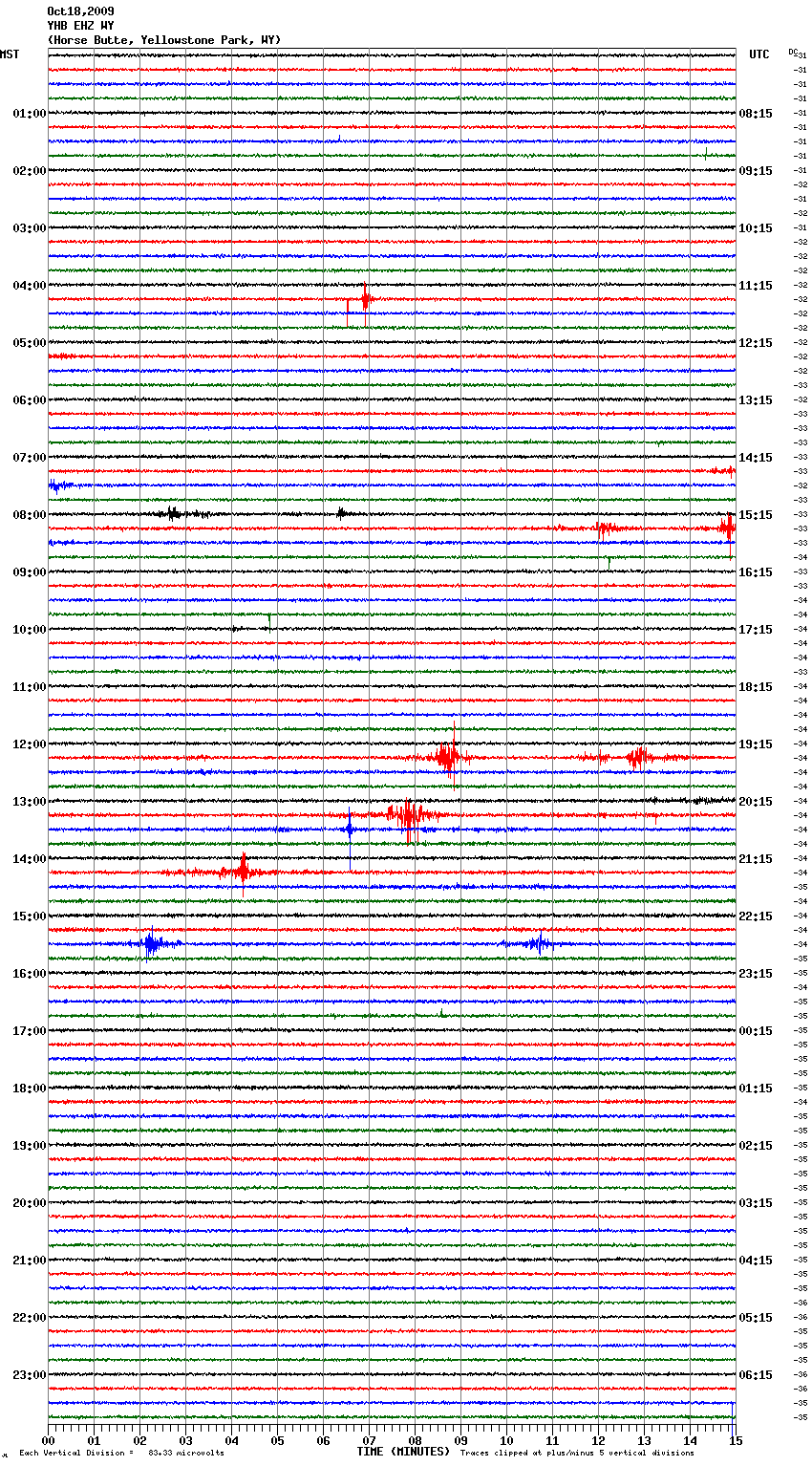
Task: Click the 23:15 UTC time label
Action: click(x=756, y=974)
